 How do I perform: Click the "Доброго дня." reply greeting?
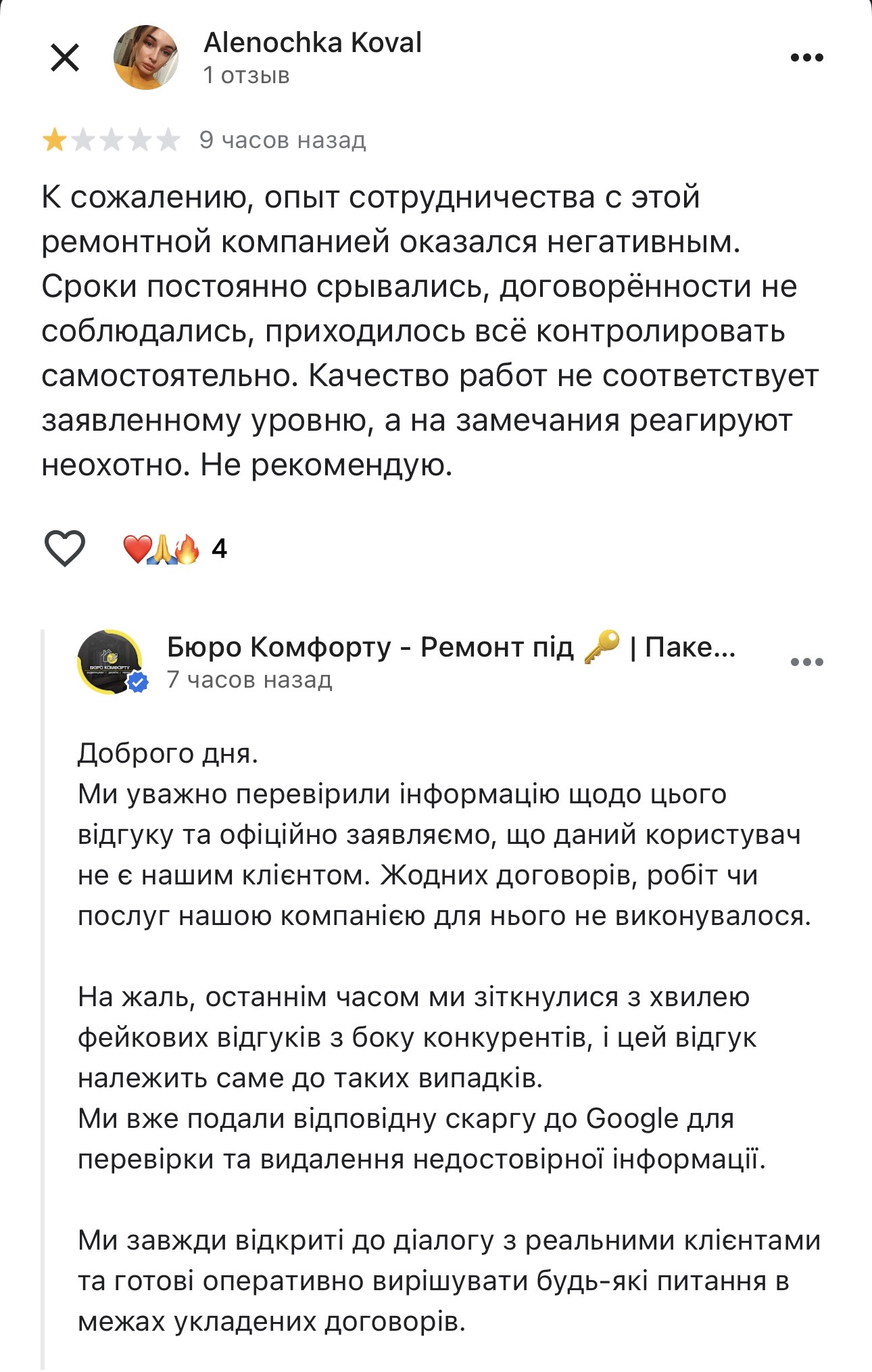pos(168,753)
